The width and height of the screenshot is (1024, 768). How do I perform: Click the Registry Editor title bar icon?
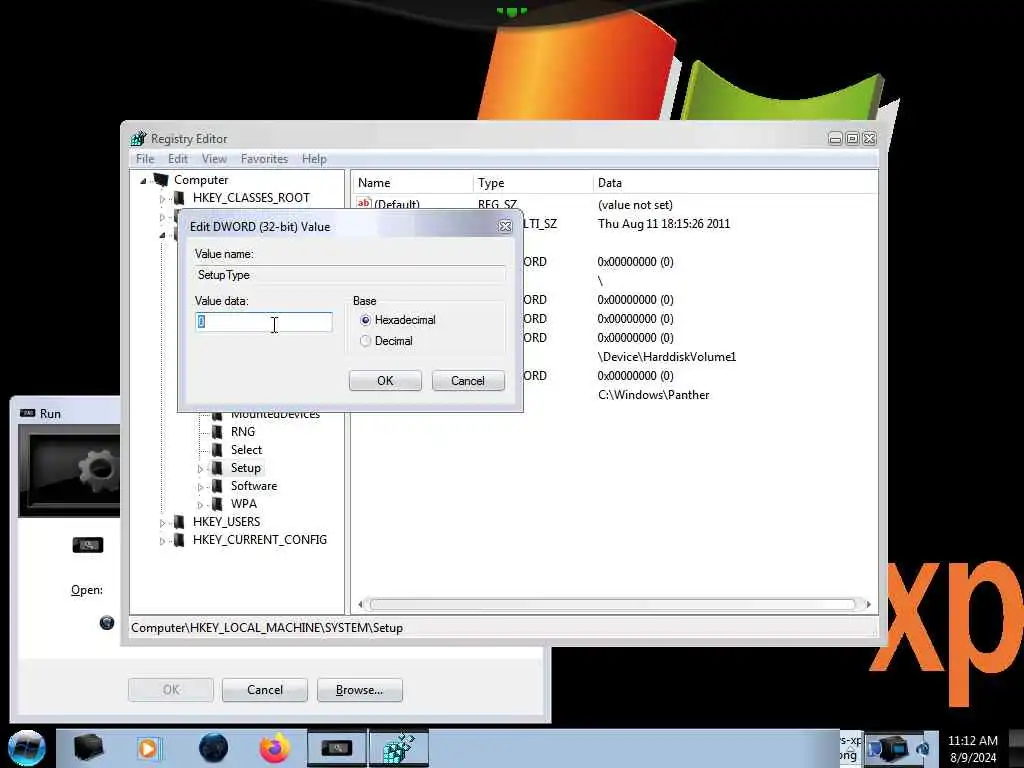pos(138,138)
